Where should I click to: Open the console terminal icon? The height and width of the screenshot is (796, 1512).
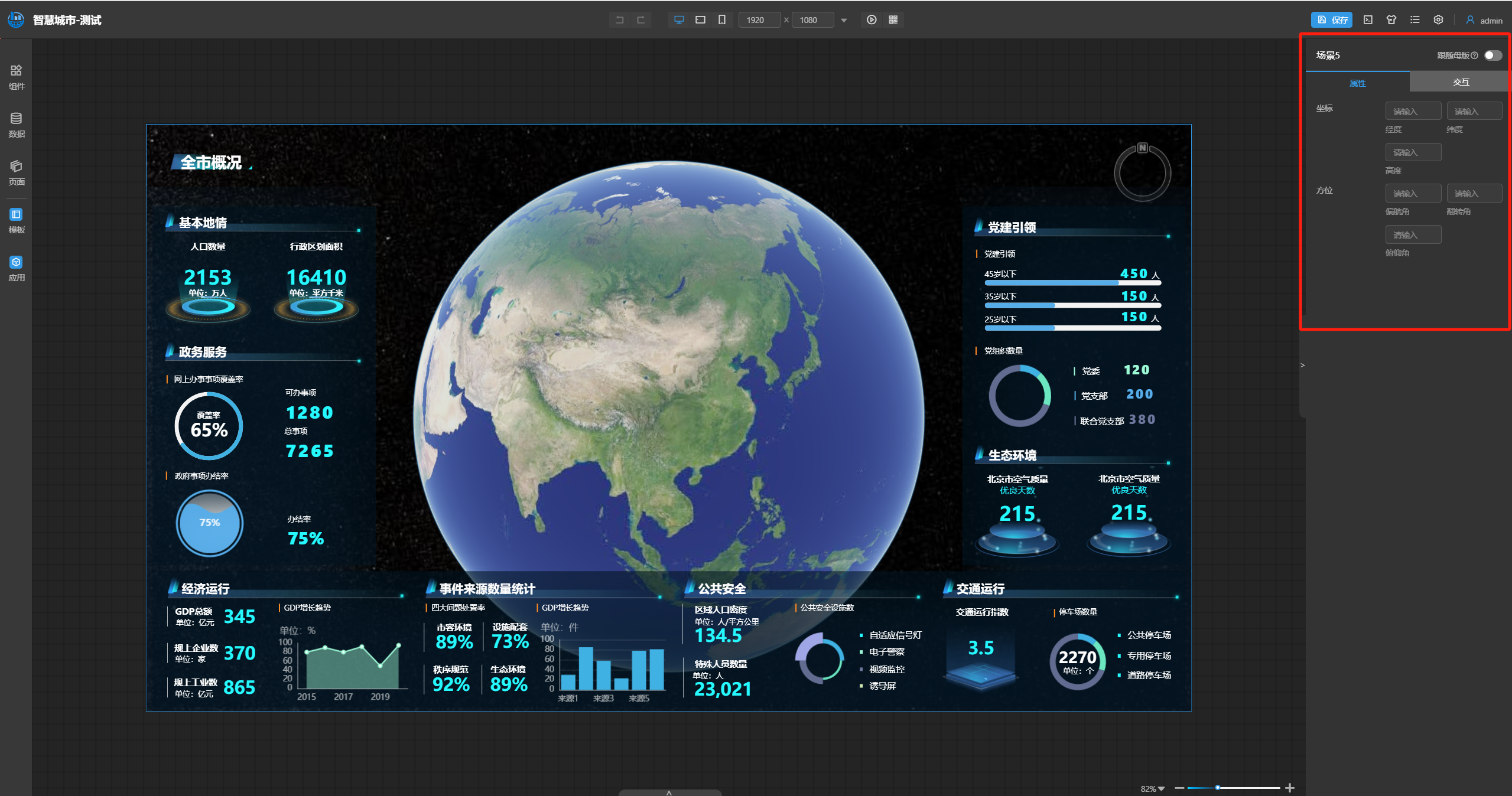click(1368, 20)
